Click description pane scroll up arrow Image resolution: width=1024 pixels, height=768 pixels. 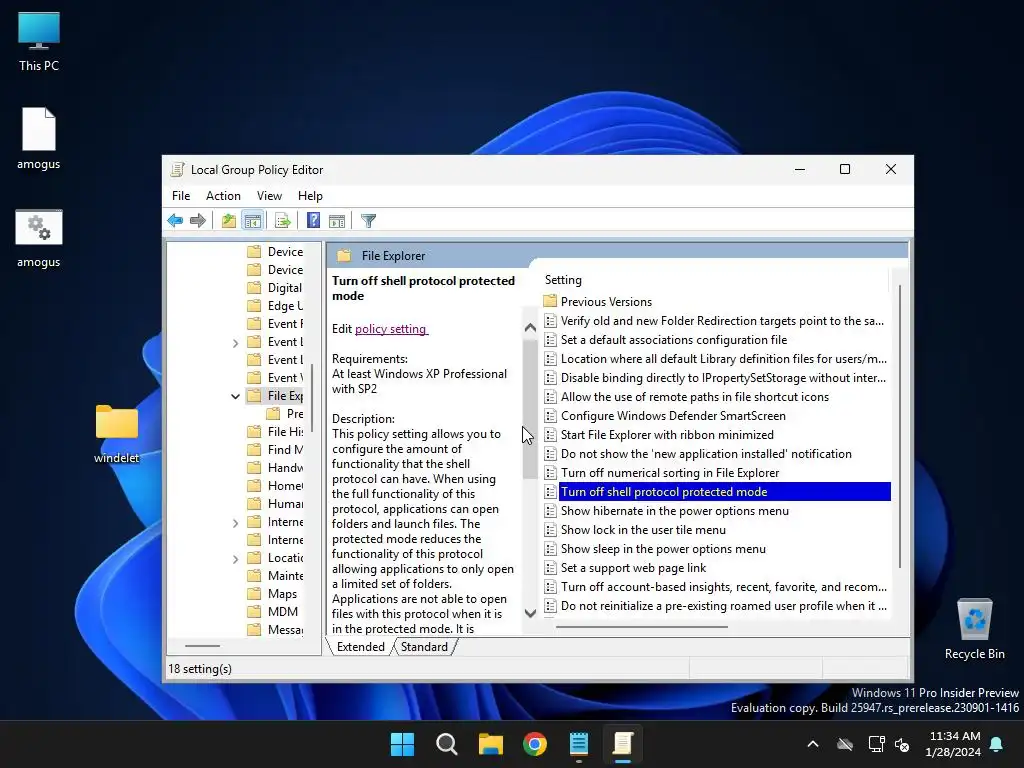530,328
